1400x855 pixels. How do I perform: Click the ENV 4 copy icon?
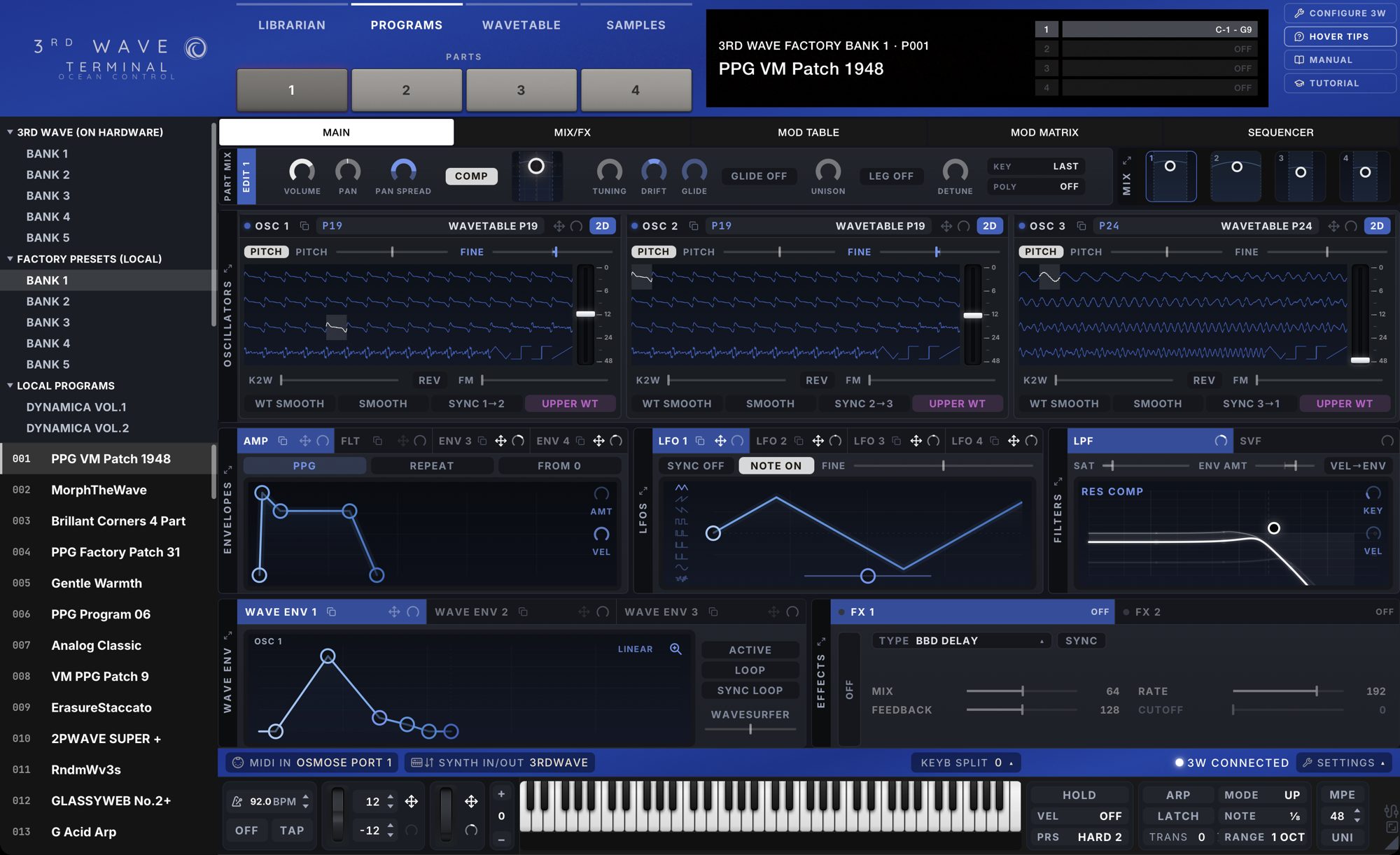click(x=580, y=441)
